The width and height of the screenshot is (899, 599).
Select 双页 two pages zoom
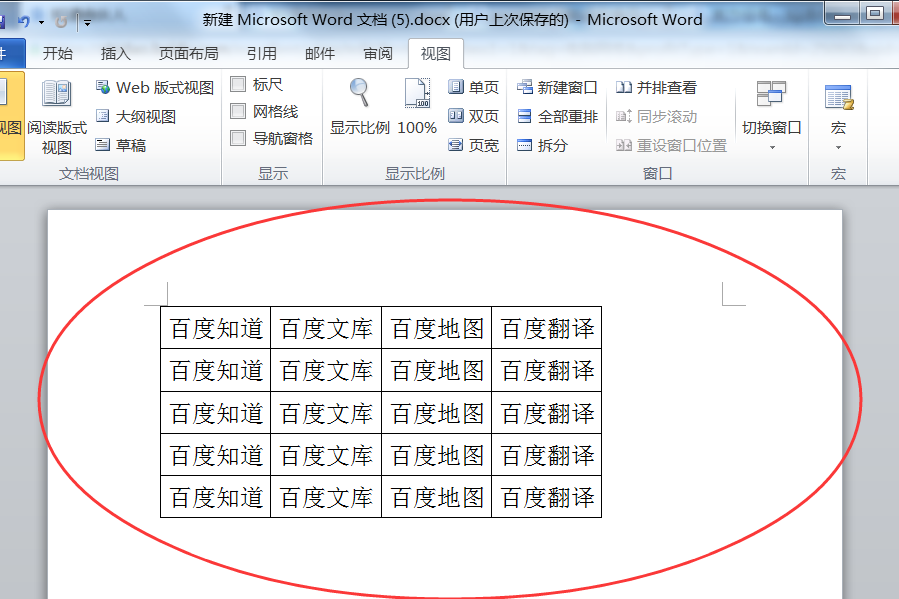click(x=474, y=116)
